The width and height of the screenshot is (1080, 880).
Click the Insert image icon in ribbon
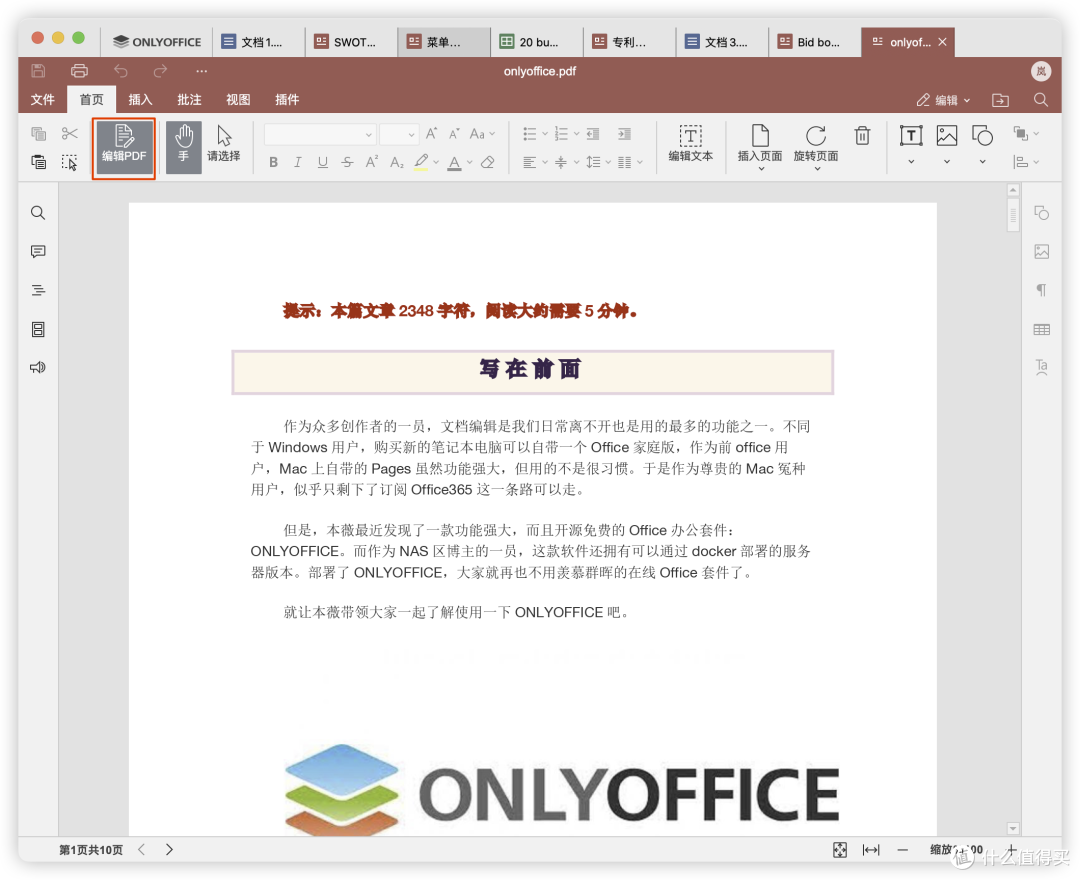(947, 136)
